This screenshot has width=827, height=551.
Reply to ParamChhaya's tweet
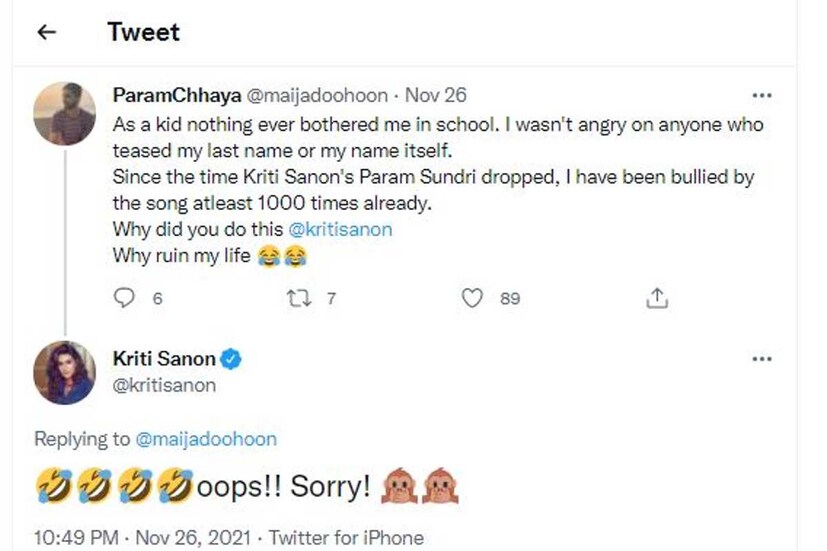coord(125,298)
